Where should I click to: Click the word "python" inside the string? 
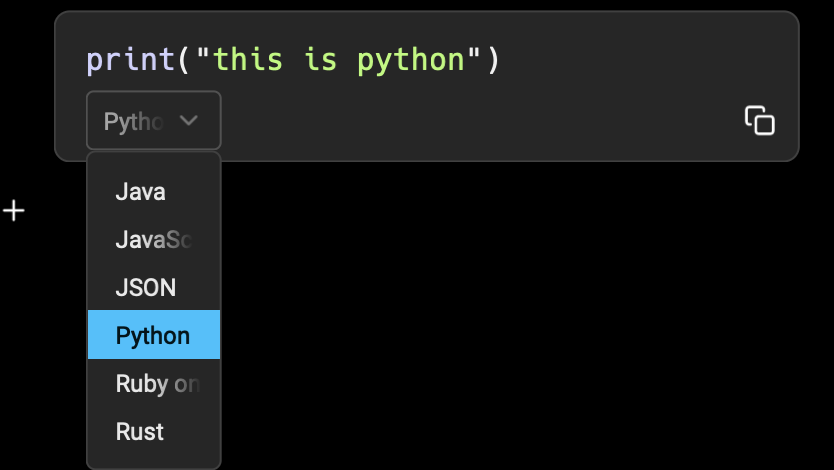coord(411,60)
